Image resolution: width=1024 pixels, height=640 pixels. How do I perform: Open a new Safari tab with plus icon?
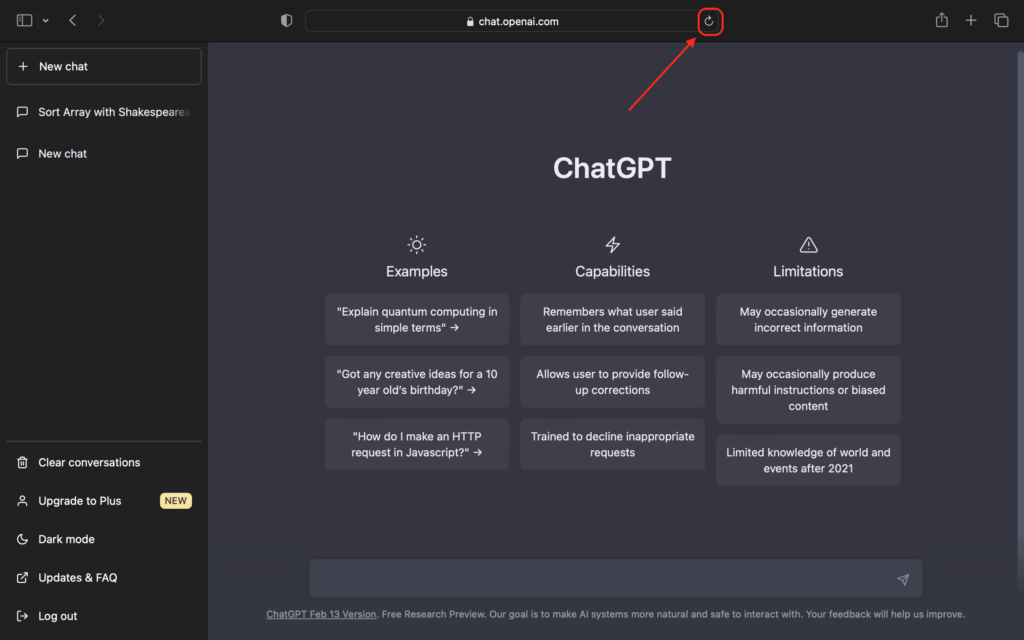(x=970, y=21)
